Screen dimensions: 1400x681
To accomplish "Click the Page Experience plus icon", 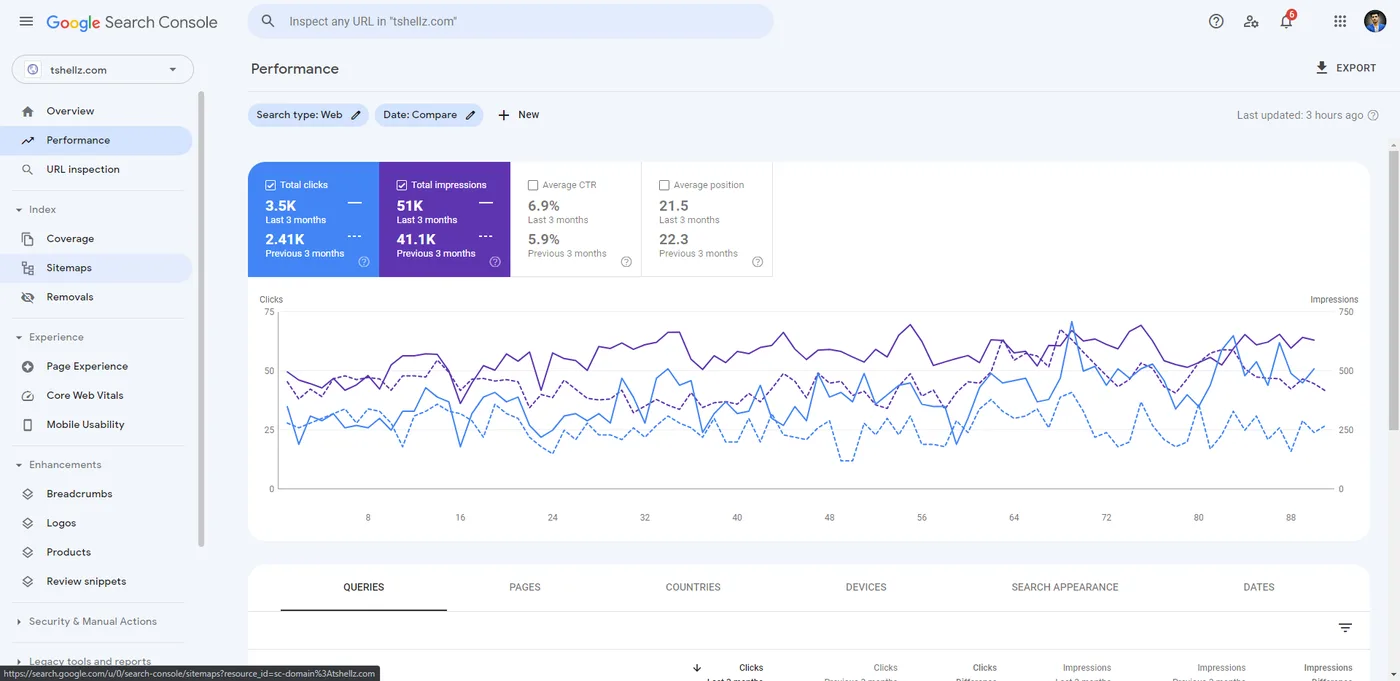I will coord(27,366).
